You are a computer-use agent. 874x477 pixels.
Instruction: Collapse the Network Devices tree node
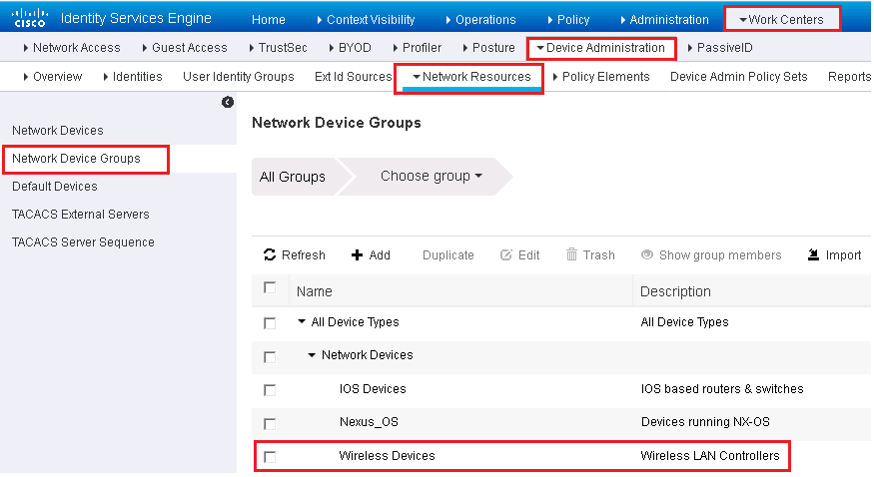coord(312,355)
